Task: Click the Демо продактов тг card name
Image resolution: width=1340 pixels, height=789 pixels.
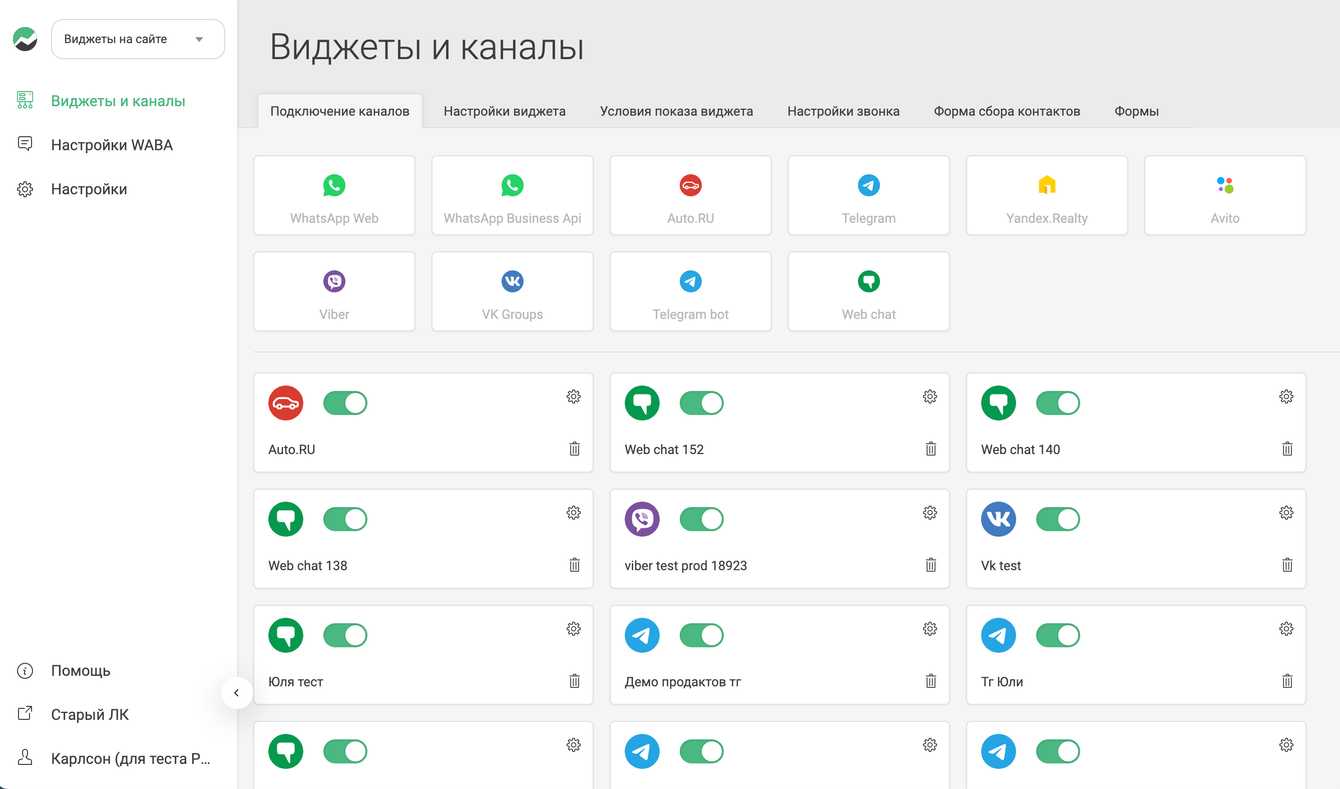Action: click(683, 682)
